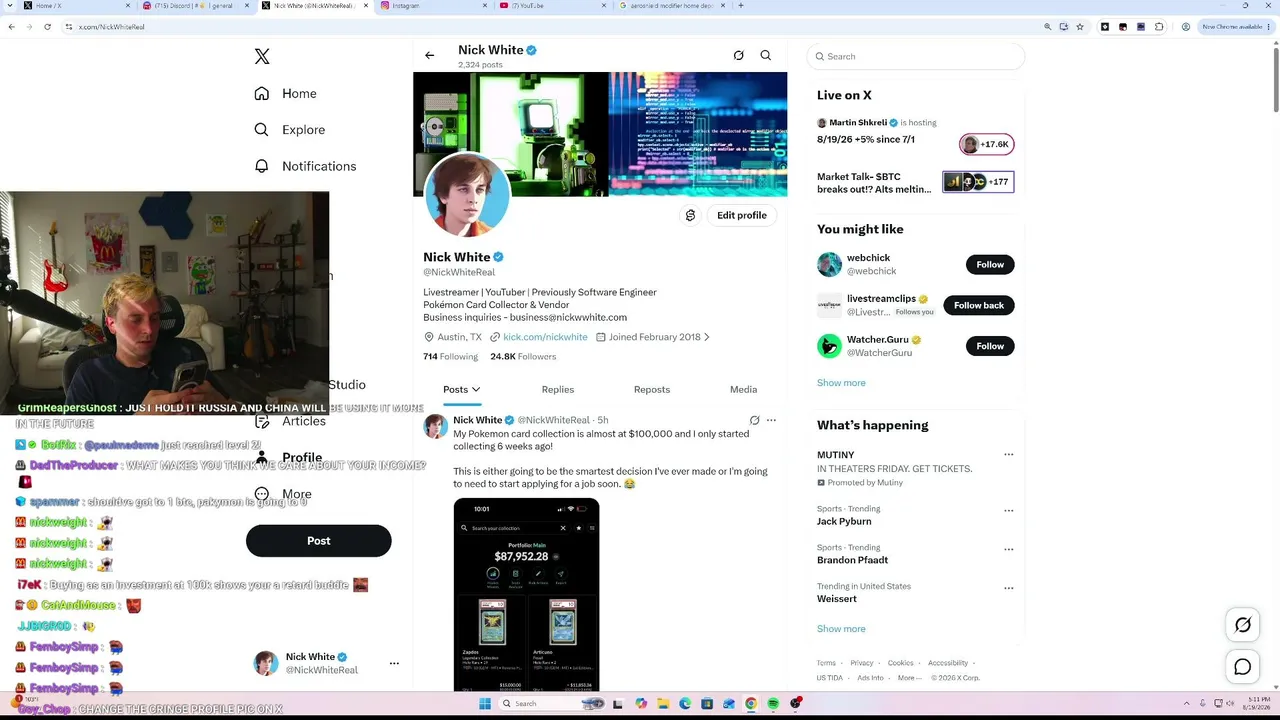Switch to the Media tab
The height and width of the screenshot is (720, 1280).
point(743,390)
